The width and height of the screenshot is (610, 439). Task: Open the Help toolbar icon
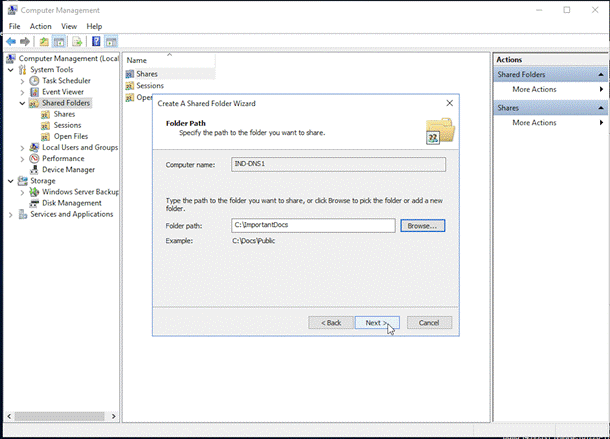96,42
